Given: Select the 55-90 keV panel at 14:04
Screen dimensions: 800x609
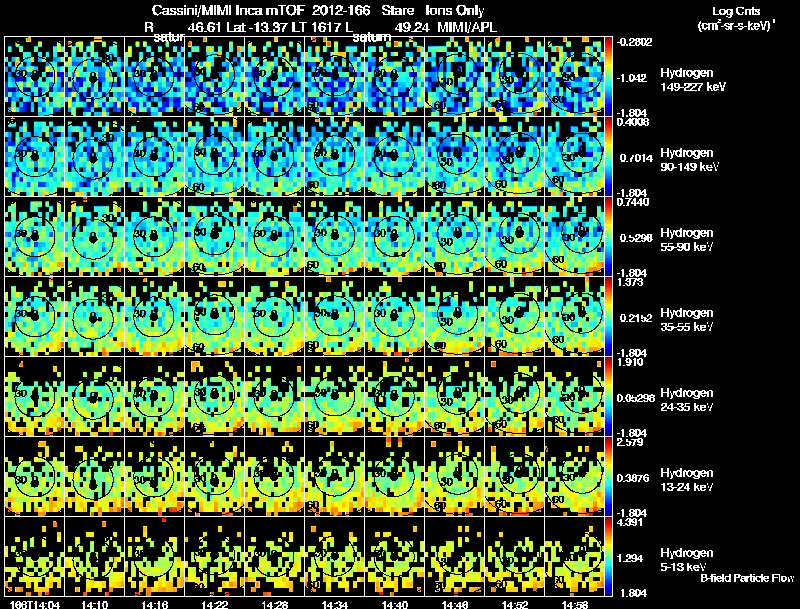Looking at the screenshot, I should point(35,236).
